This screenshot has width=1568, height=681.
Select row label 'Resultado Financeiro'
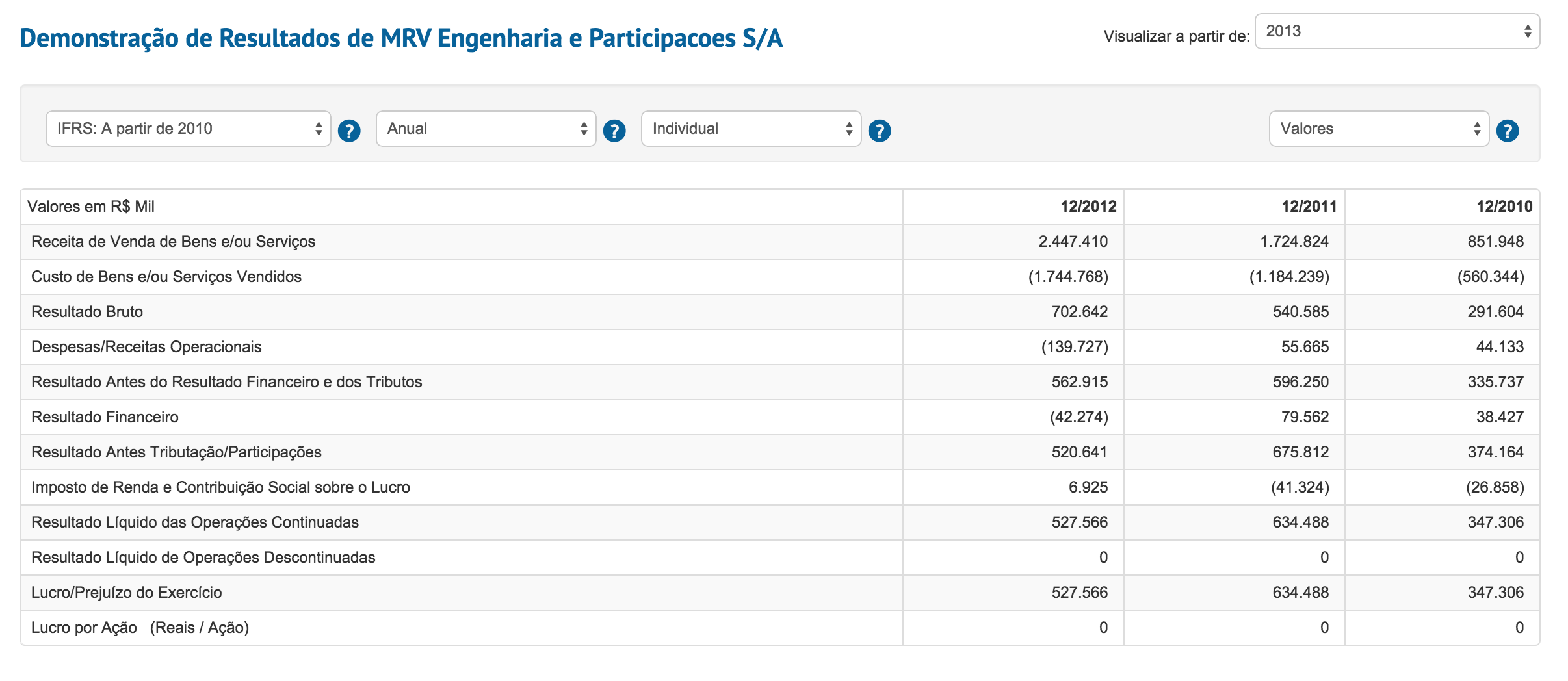pyautogui.click(x=105, y=417)
